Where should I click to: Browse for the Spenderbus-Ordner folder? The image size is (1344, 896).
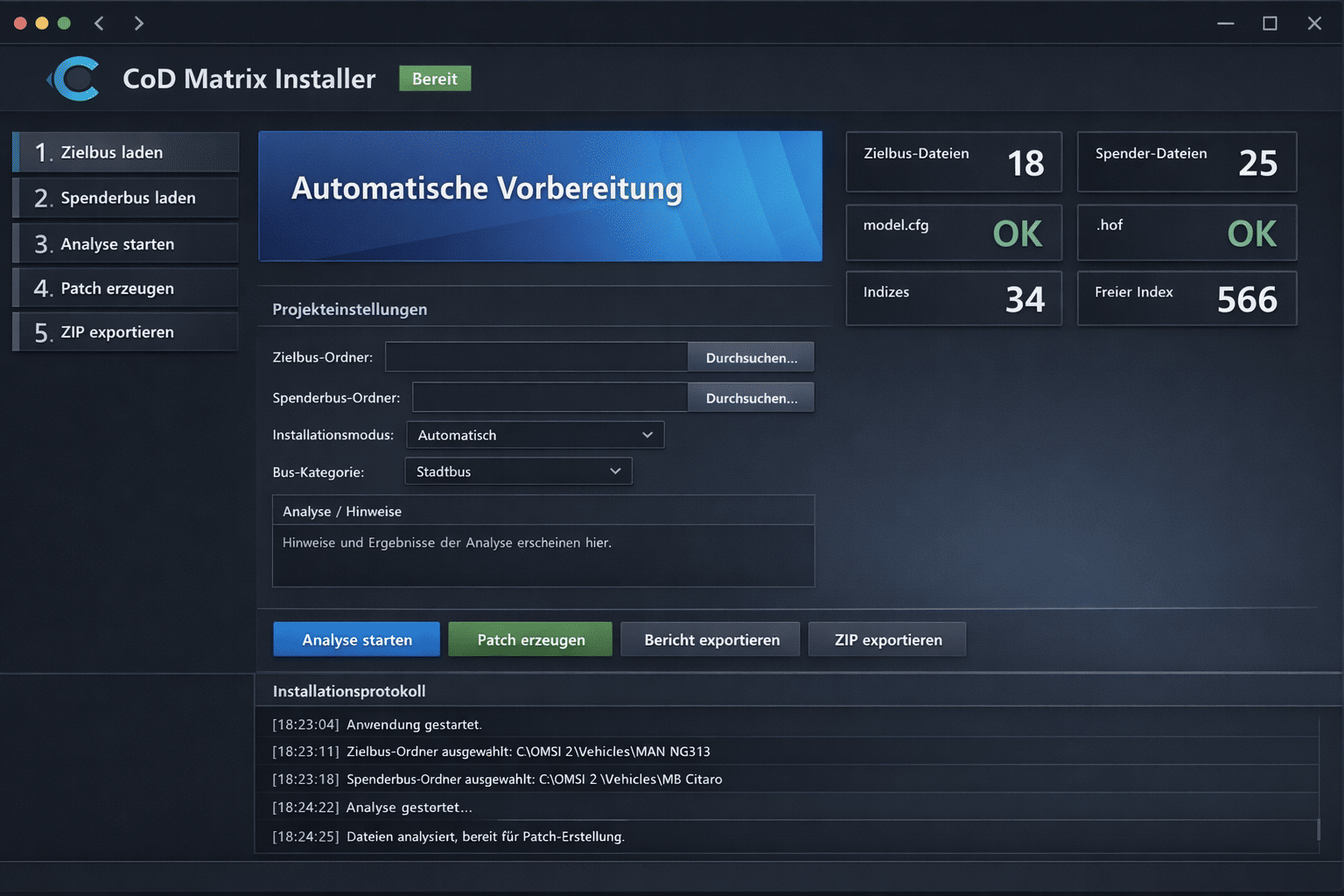pyautogui.click(x=751, y=398)
